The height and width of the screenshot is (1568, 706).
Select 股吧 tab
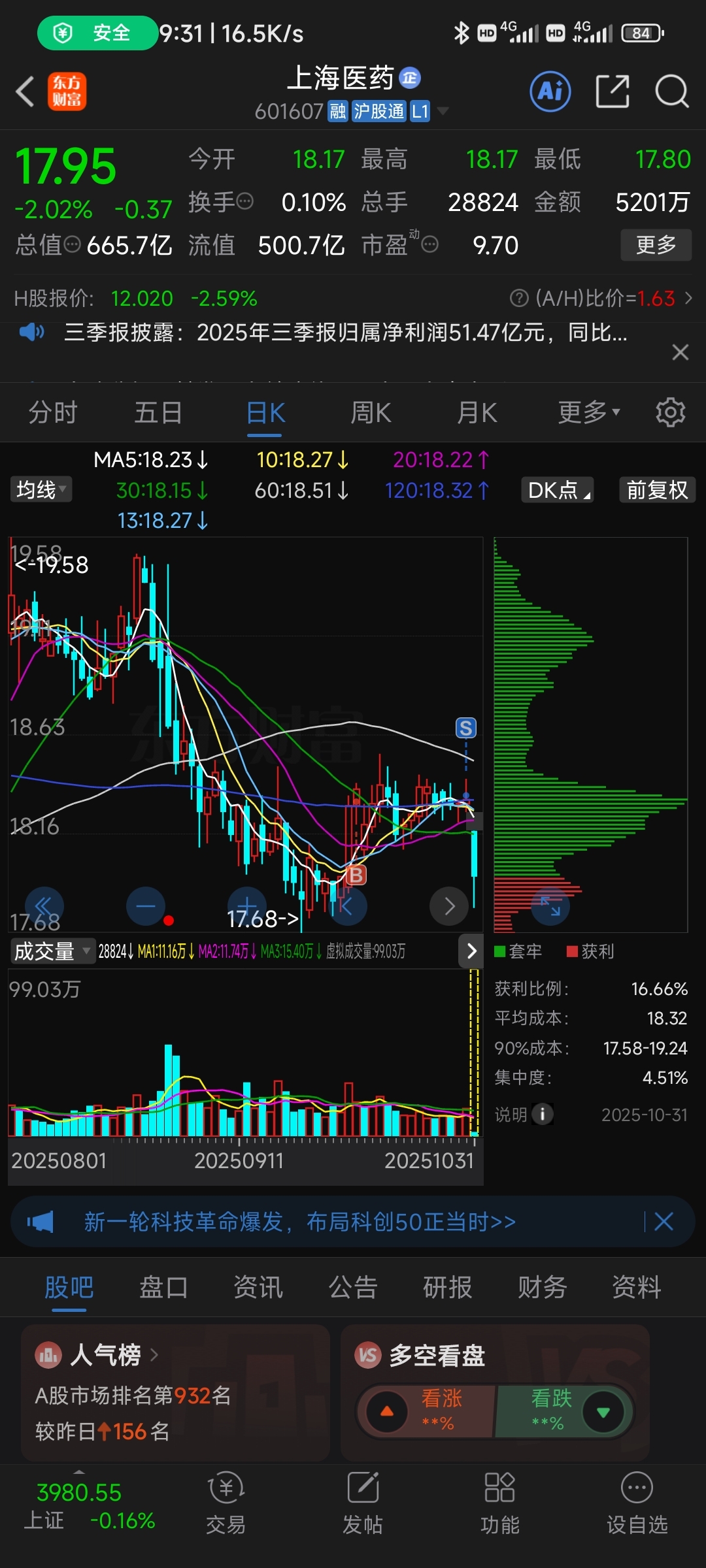(69, 1288)
